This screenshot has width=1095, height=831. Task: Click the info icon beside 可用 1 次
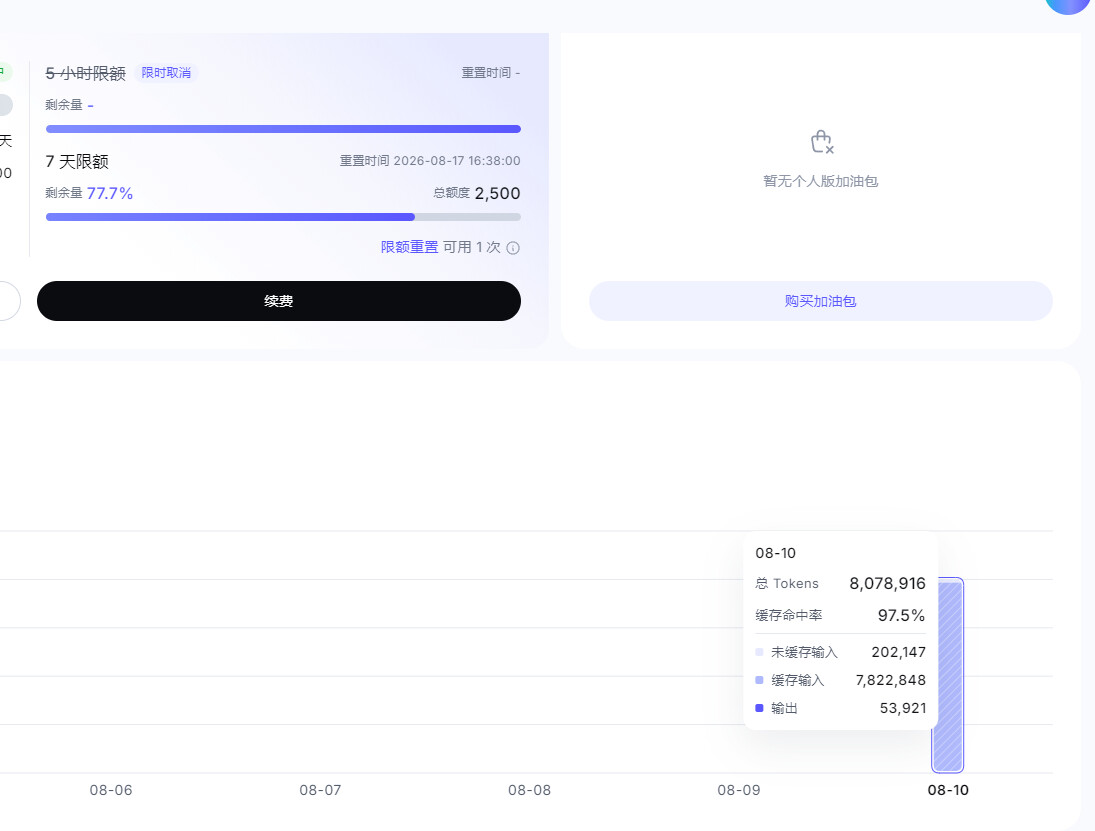pos(513,248)
